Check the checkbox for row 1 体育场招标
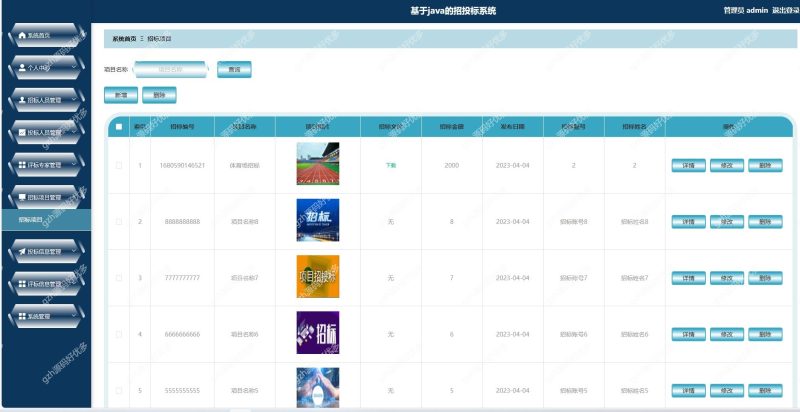The image size is (800, 412). [119, 165]
